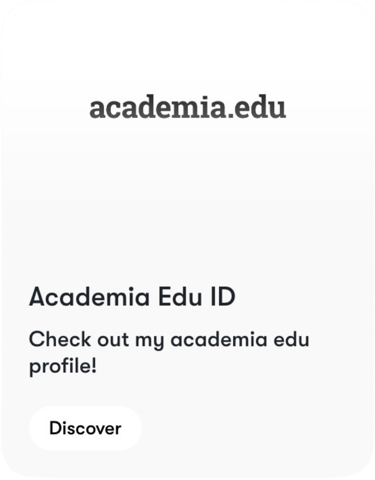
Task: Click the letter "D" of the Discover button
Action: click(x=54, y=428)
